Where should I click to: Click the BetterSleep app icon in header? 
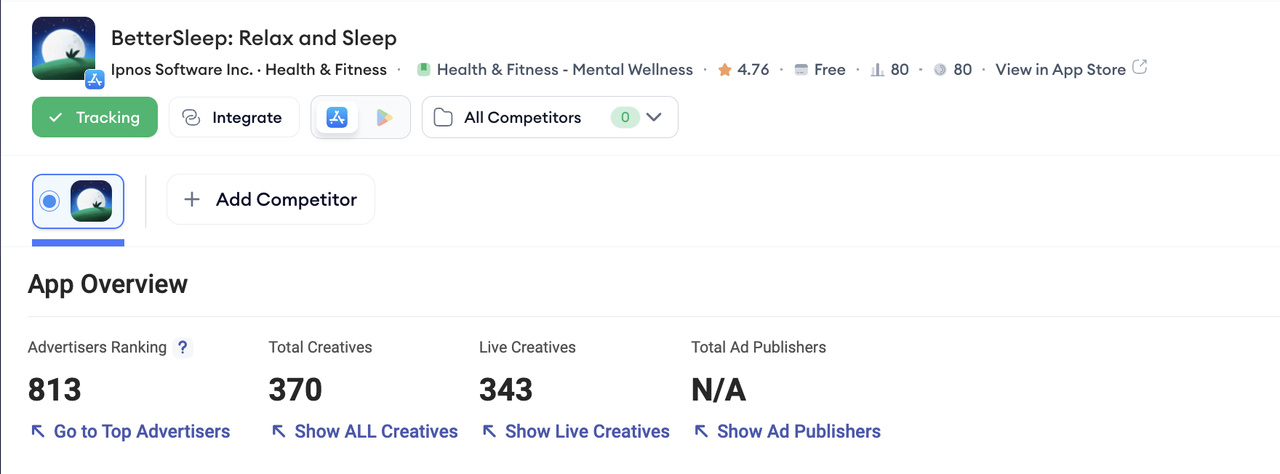coord(64,48)
